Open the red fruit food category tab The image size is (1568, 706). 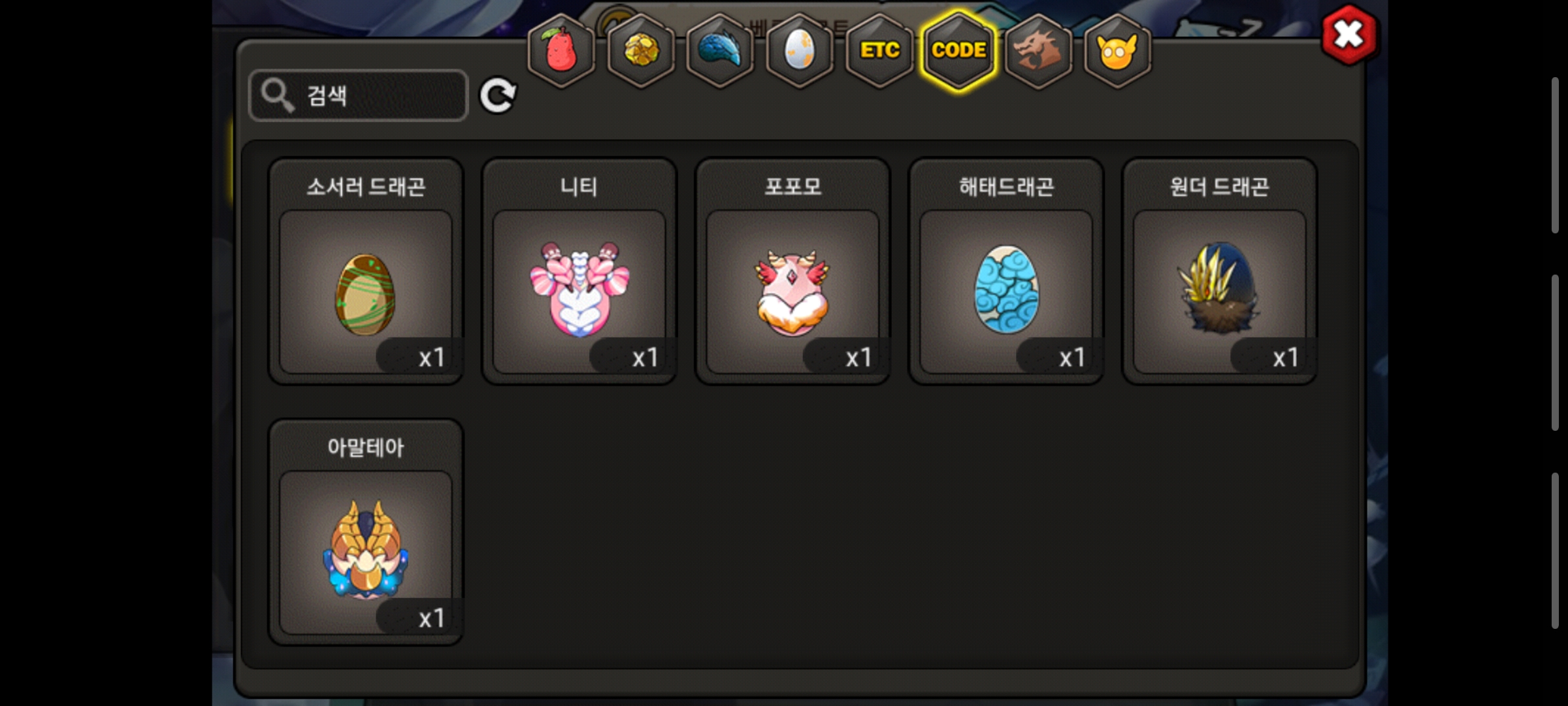[x=561, y=50]
